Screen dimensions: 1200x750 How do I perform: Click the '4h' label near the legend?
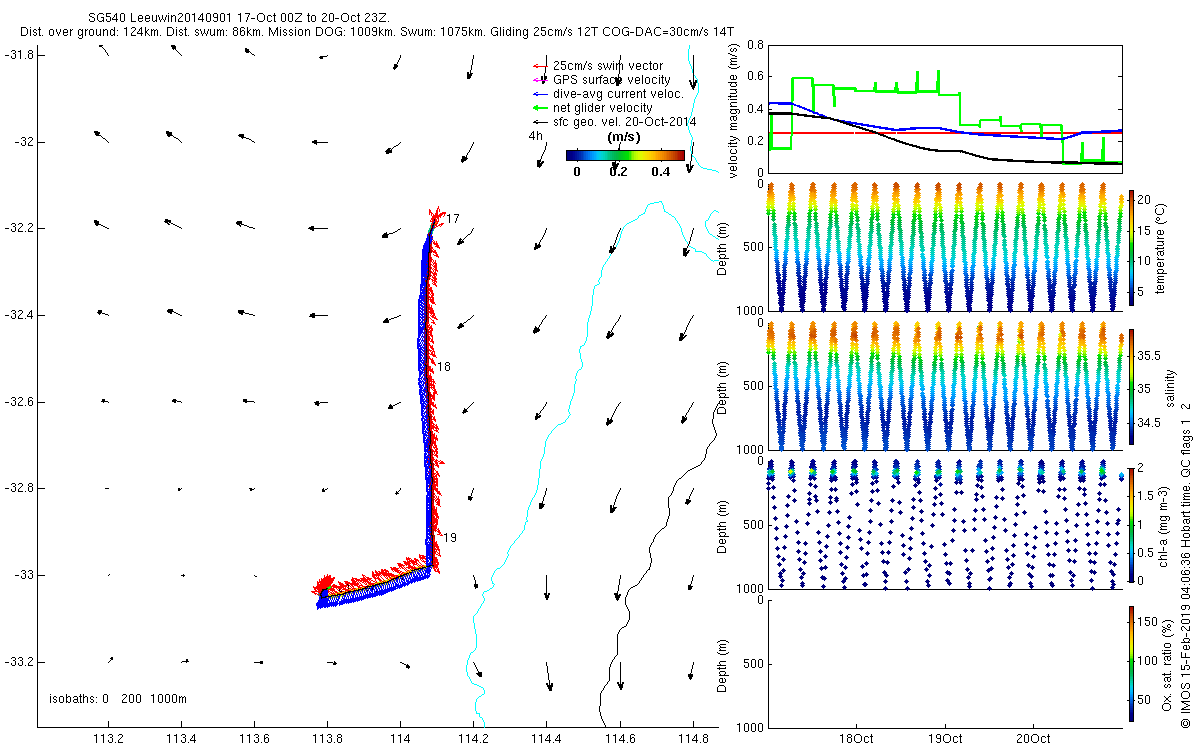[x=536, y=136]
